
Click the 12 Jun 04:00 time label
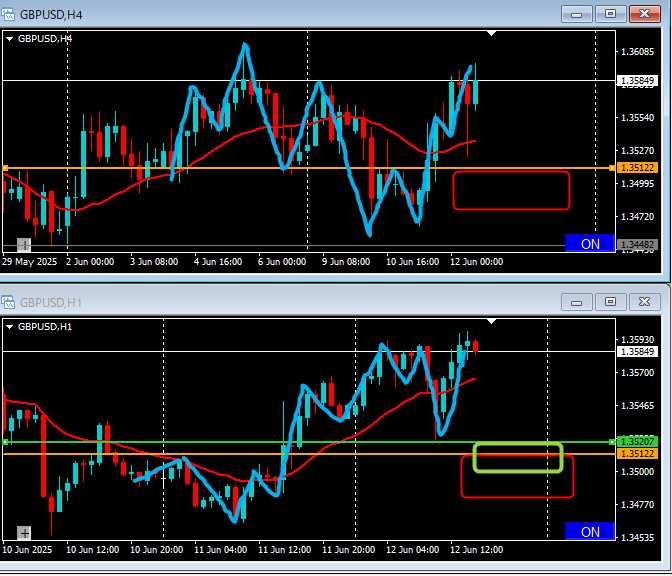pos(412,549)
